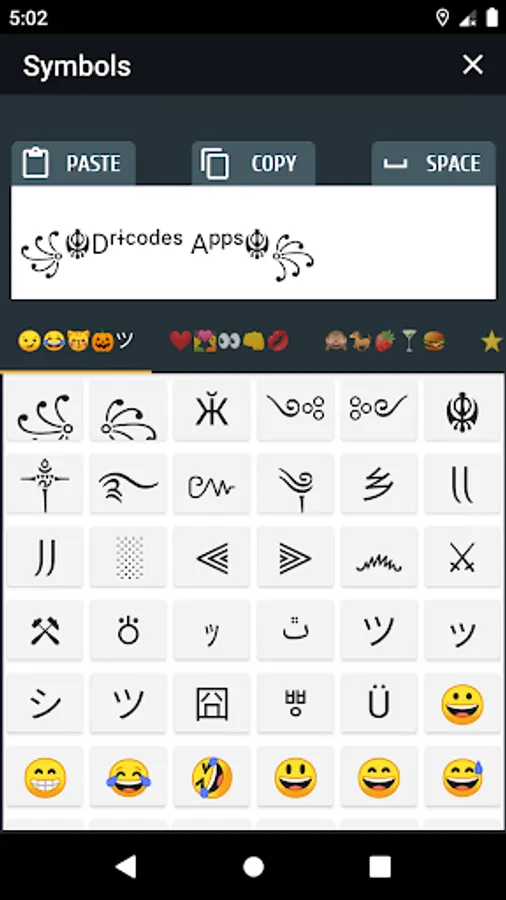
Task: Insert the crossed hammers symbol
Action: click(x=45, y=631)
